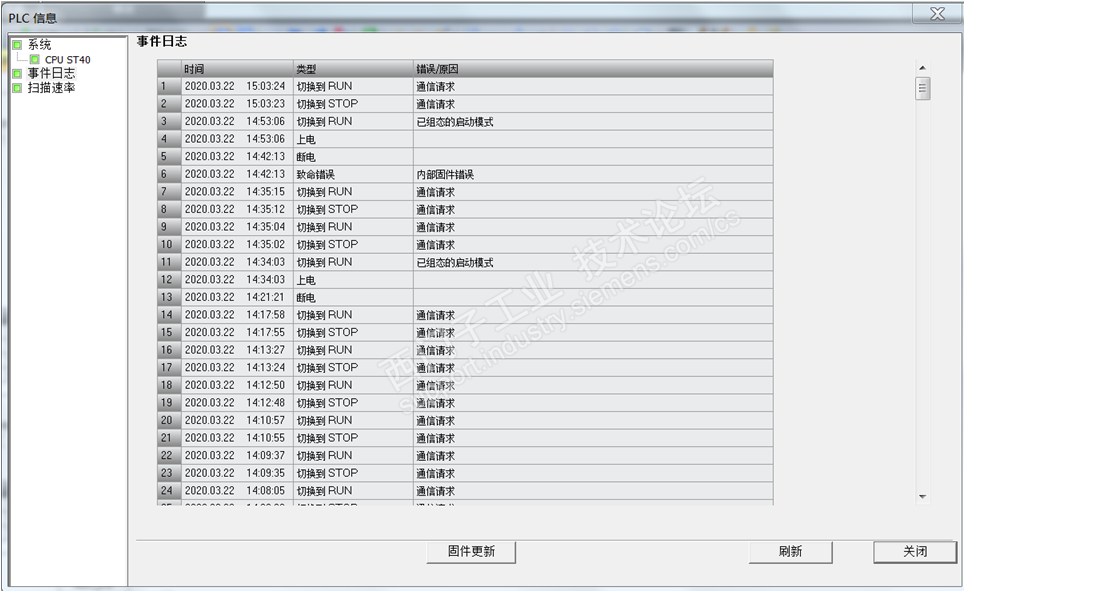
Task: Refresh the log with the 刷新 button
Action: click(790, 552)
